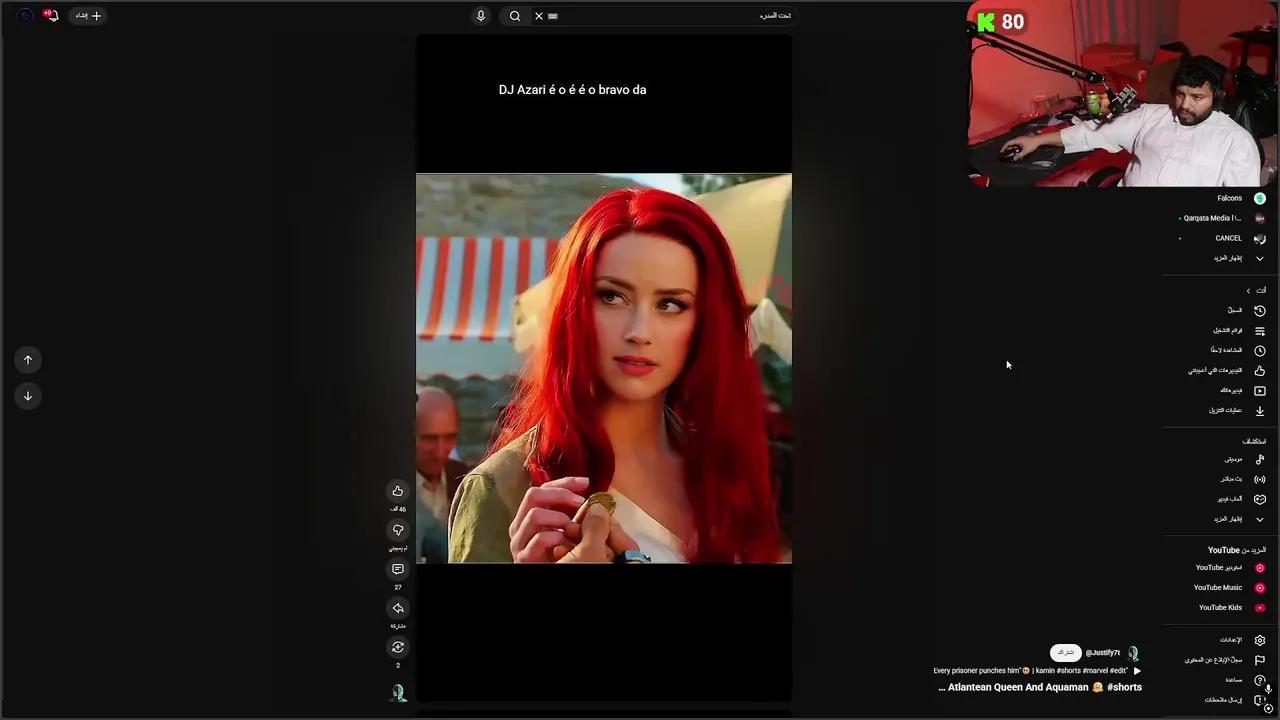Go to next Short with down arrow
This screenshot has height=720, width=1280.
[x=28, y=396]
